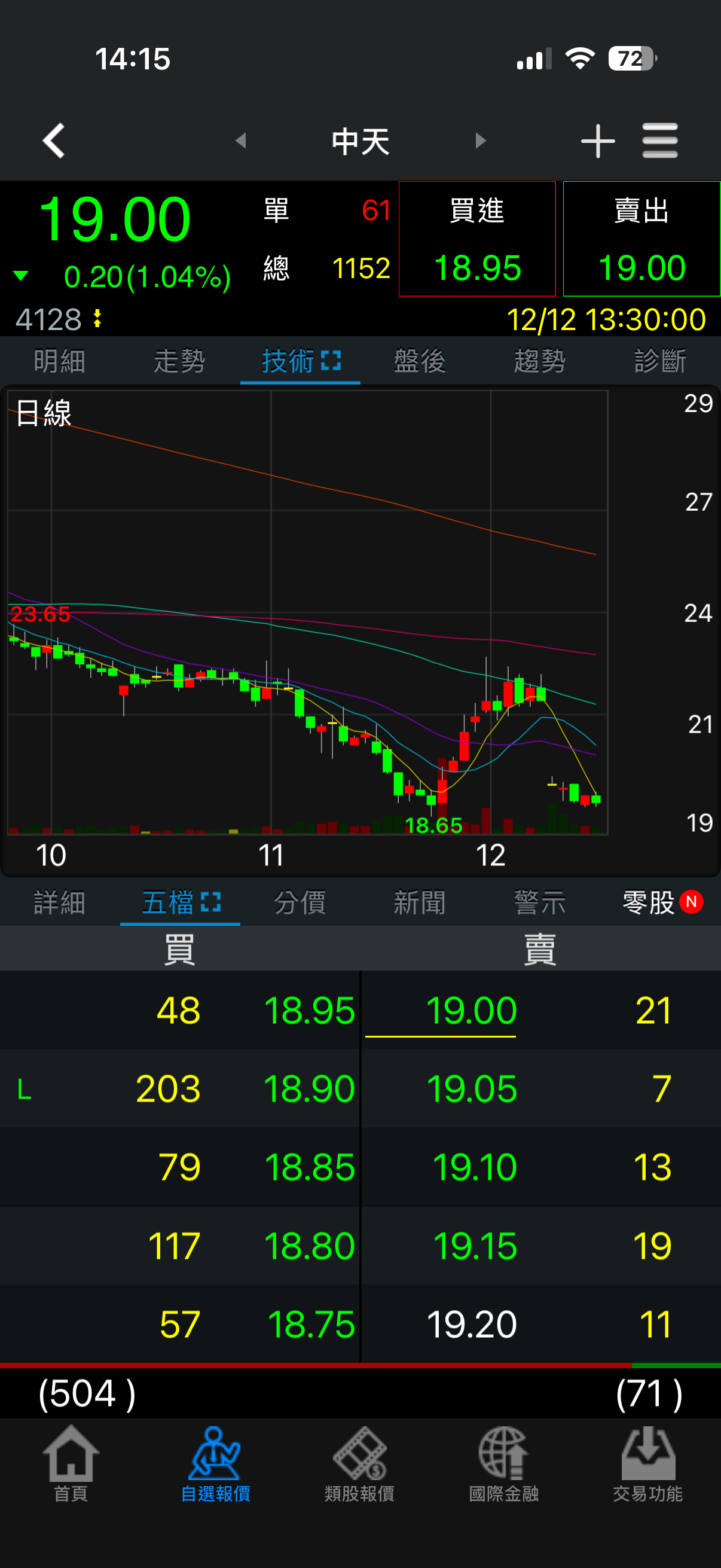Select ask price 19.20
This screenshot has width=721, height=1568.
click(472, 1325)
